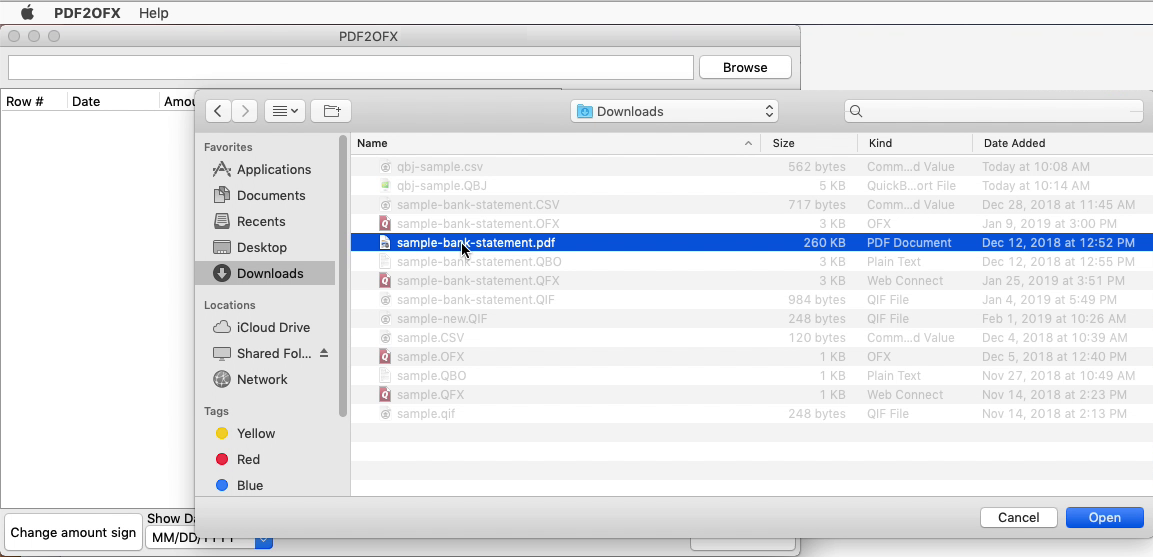Click the qbj-sample.csv file row
Viewport: 1153px width, 557px height.
point(752,167)
